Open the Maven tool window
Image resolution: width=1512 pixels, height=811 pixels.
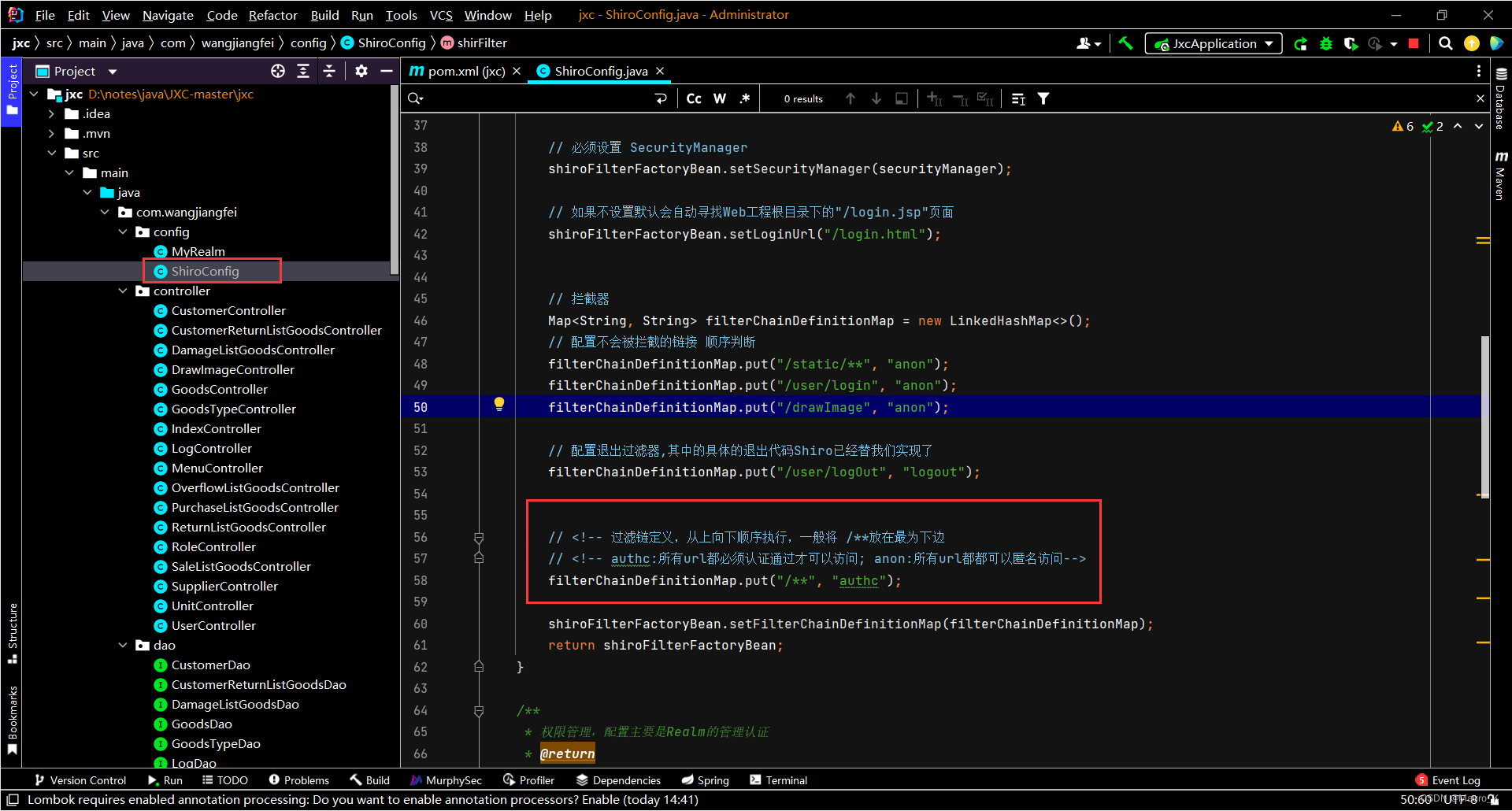point(1501,175)
